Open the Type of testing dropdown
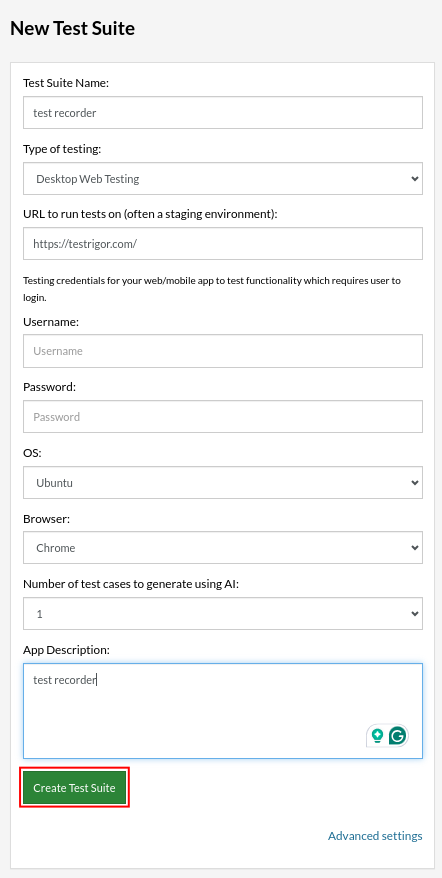 pos(223,179)
